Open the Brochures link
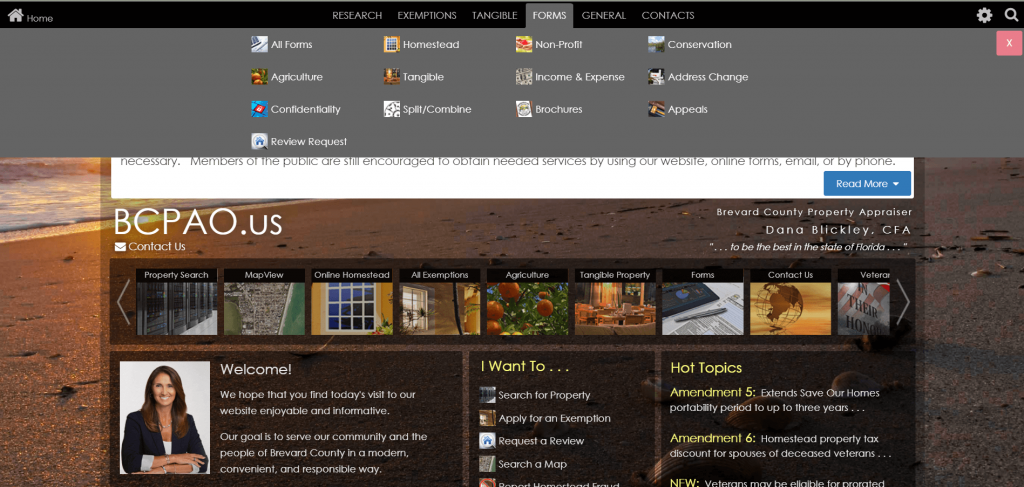The height and width of the screenshot is (487, 1024). (558, 109)
